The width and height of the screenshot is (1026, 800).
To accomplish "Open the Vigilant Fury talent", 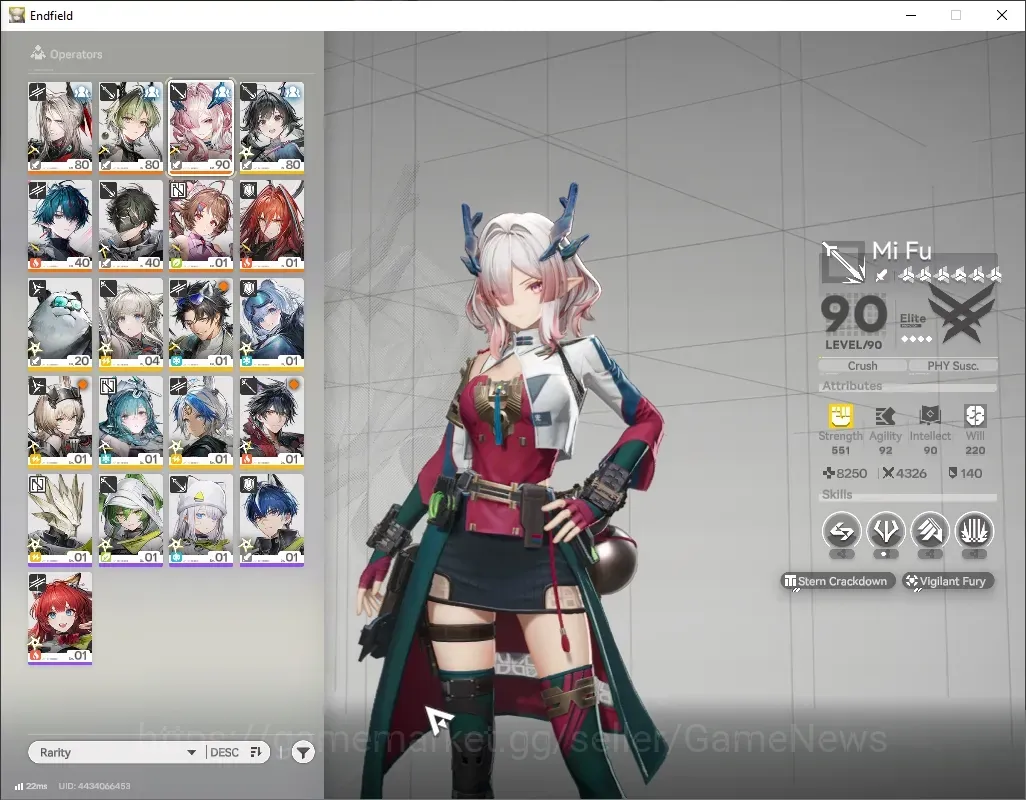I will coord(947,581).
